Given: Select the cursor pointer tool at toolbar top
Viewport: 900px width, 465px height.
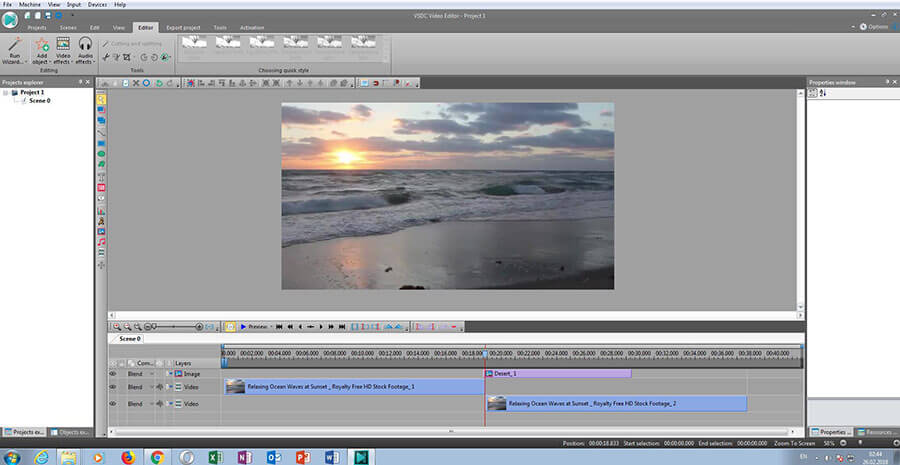Looking at the screenshot, I should coord(101,100).
